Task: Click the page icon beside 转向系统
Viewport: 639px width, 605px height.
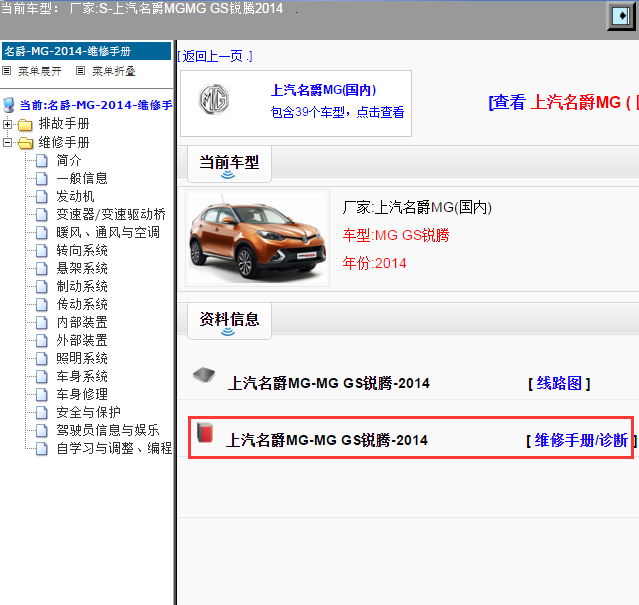Action: (x=42, y=251)
